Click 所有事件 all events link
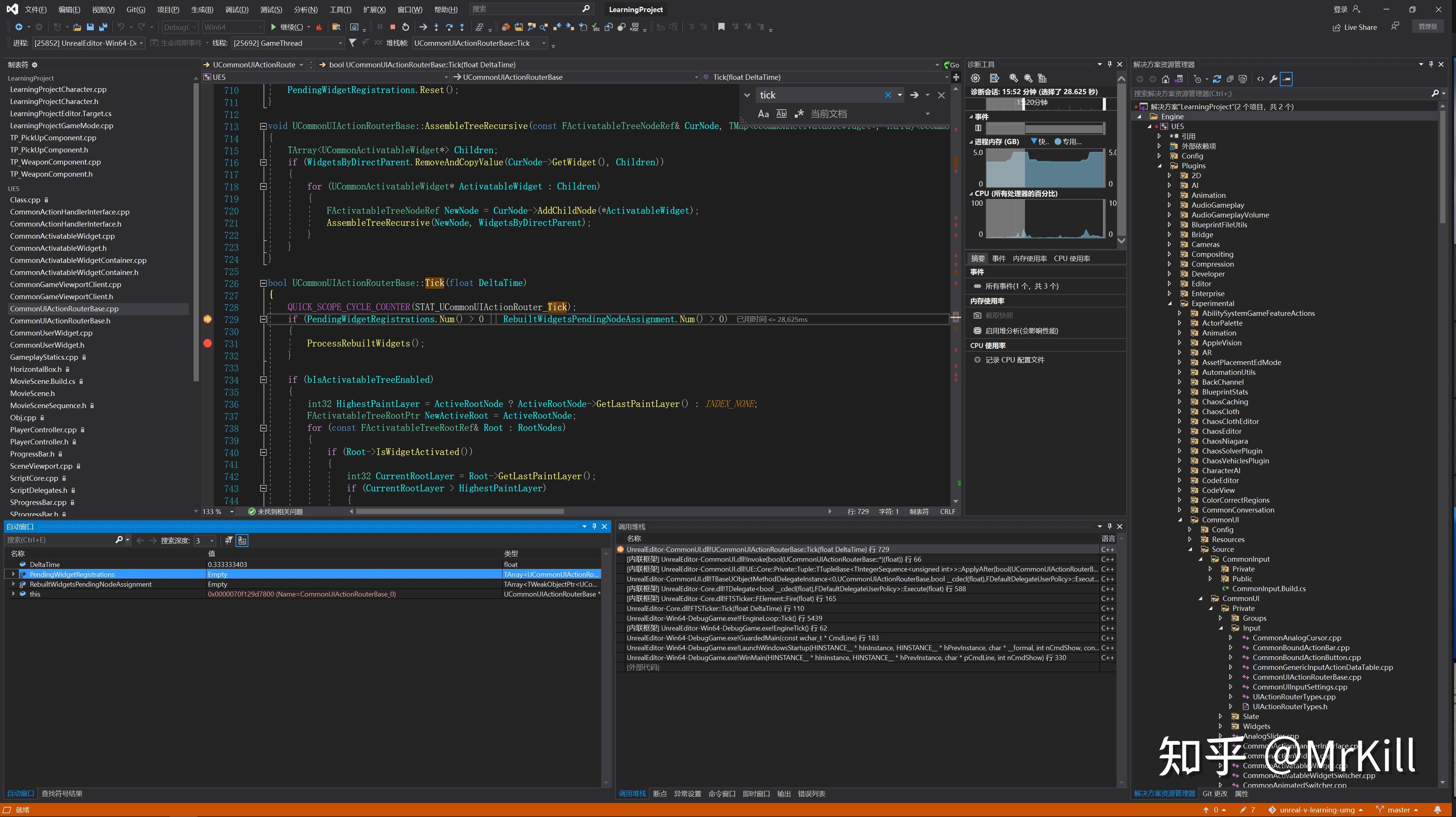 1016,286
